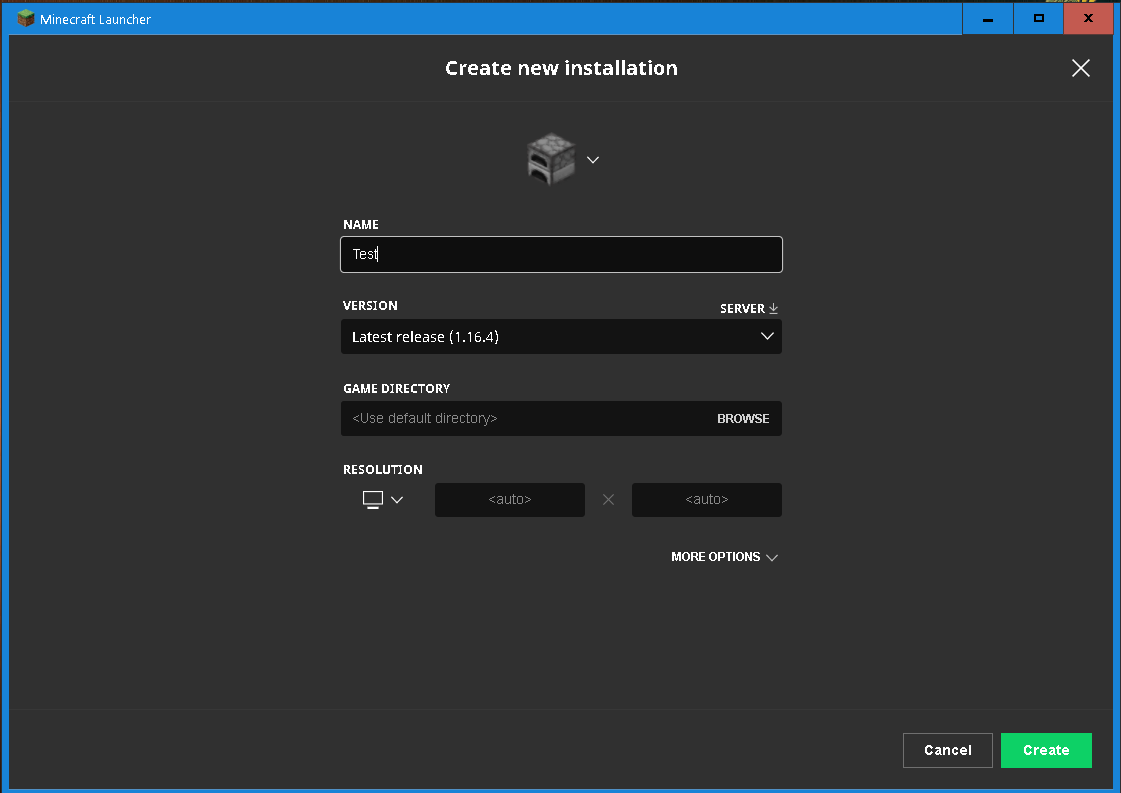Image resolution: width=1121 pixels, height=793 pixels.
Task: Click the monitor icon under Resolution
Action: pyautogui.click(x=373, y=500)
